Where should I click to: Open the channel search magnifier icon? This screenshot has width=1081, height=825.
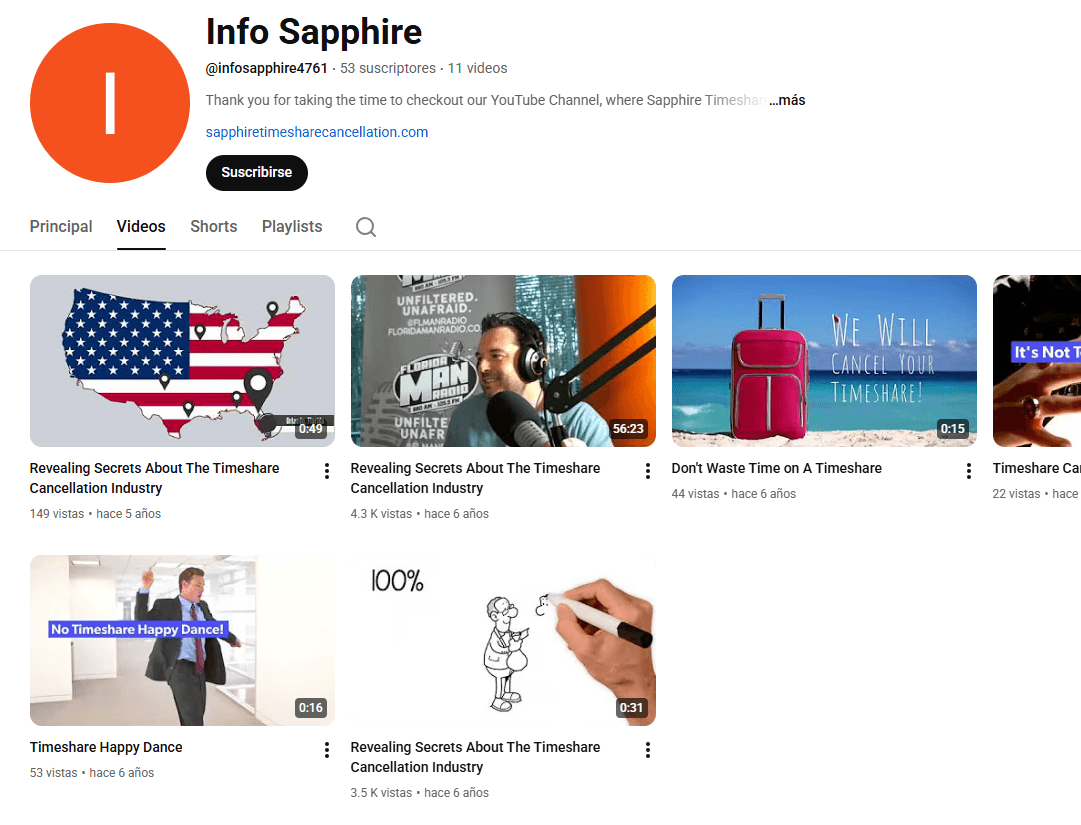click(x=365, y=227)
